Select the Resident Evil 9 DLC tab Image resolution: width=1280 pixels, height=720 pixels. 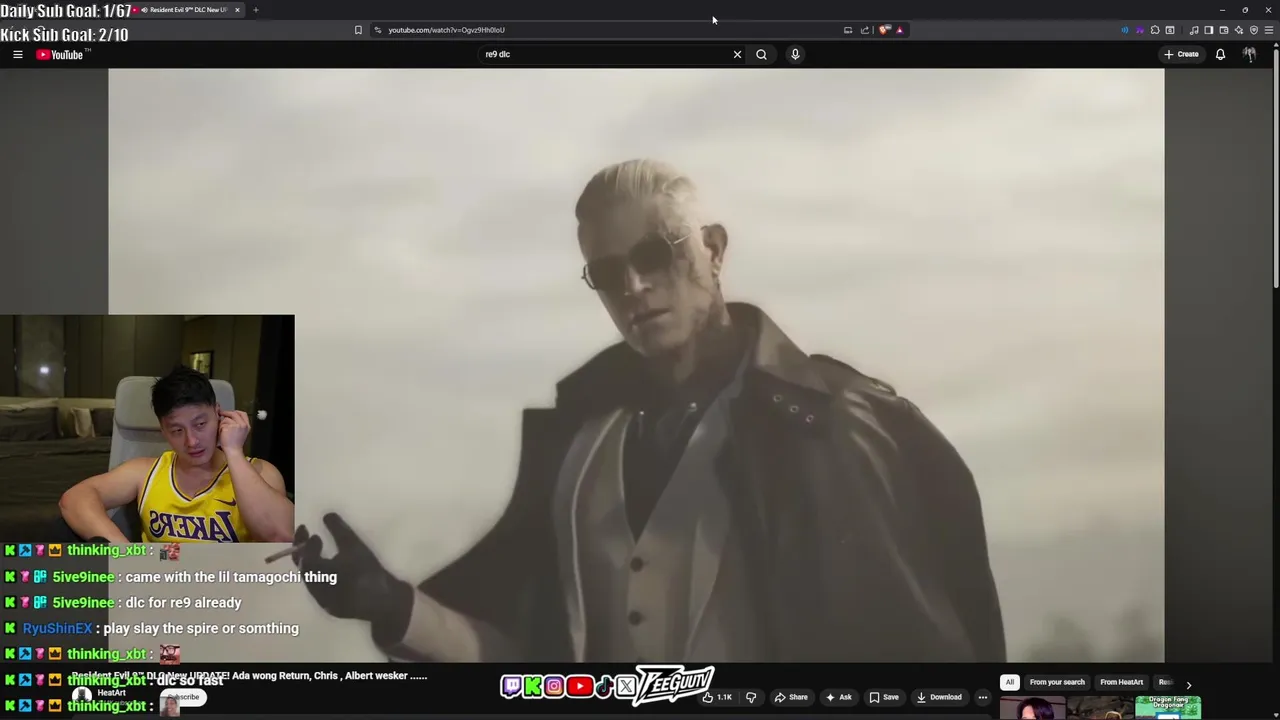(185, 10)
